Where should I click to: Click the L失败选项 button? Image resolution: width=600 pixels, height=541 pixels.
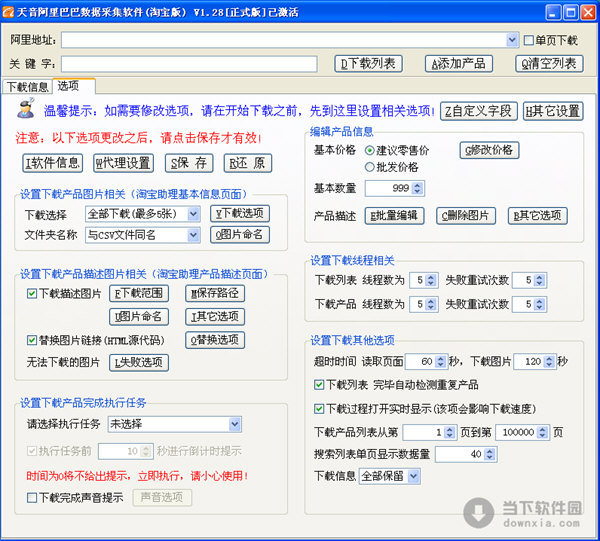(139, 363)
